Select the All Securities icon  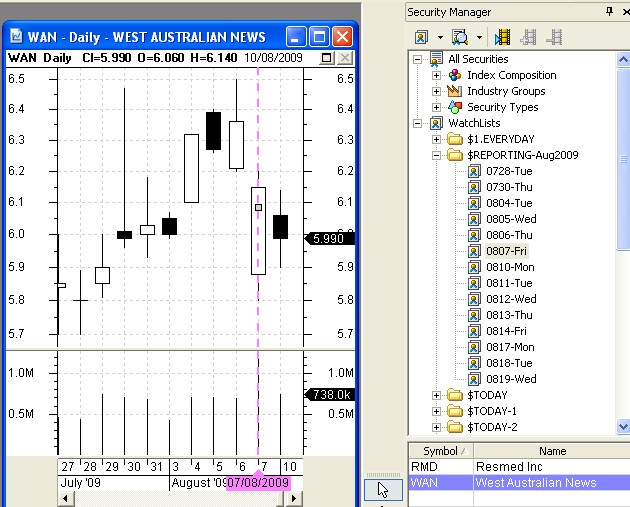(x=436, y=59)
